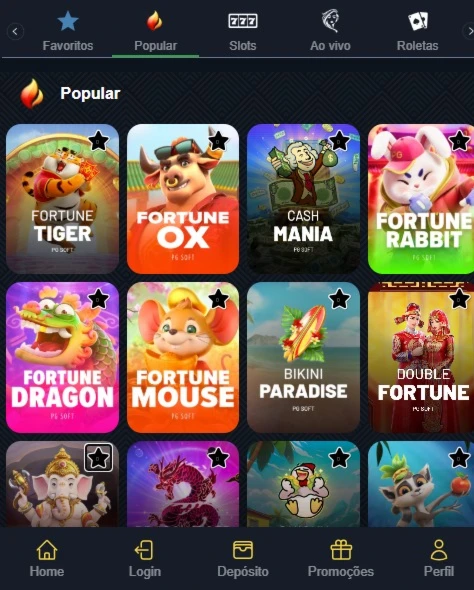Toggle favorite star on Ganesha game card
Screen dimensions: 474x590
point(98,458)
